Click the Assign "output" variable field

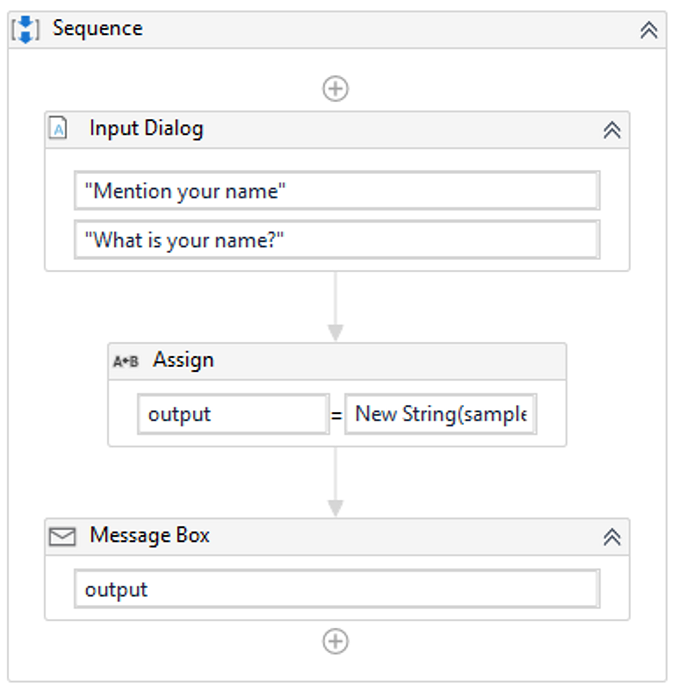click(233, 414)
